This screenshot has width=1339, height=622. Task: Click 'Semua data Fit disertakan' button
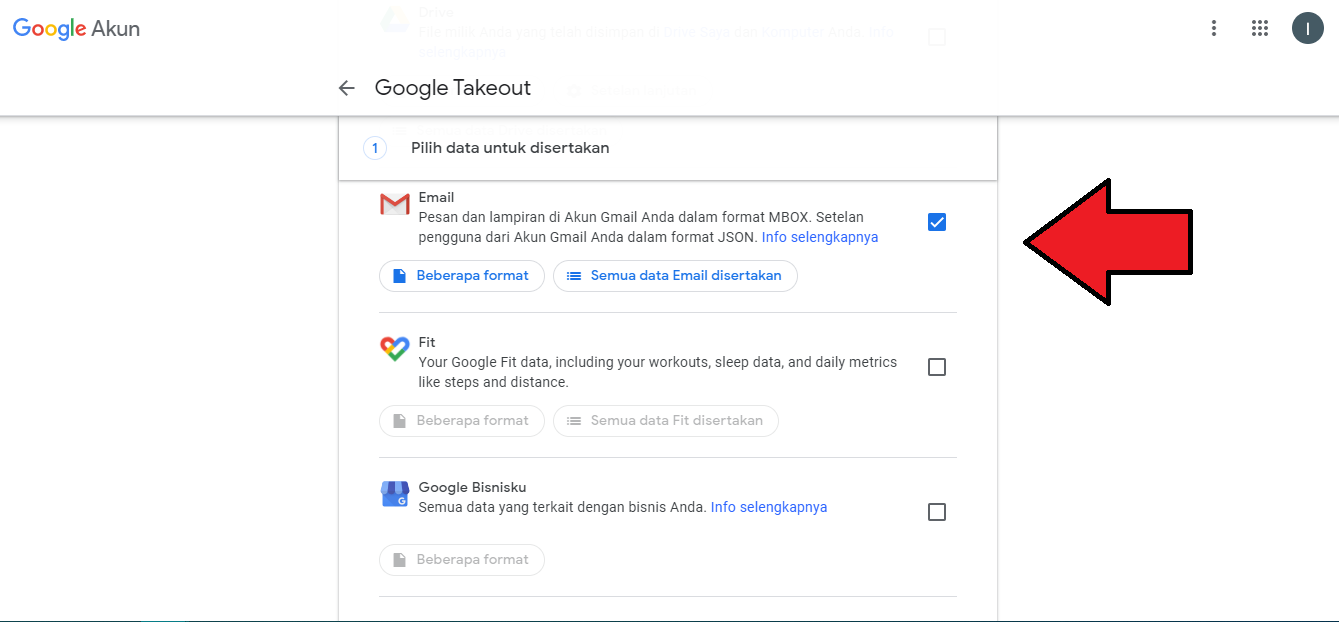(665, 421)
